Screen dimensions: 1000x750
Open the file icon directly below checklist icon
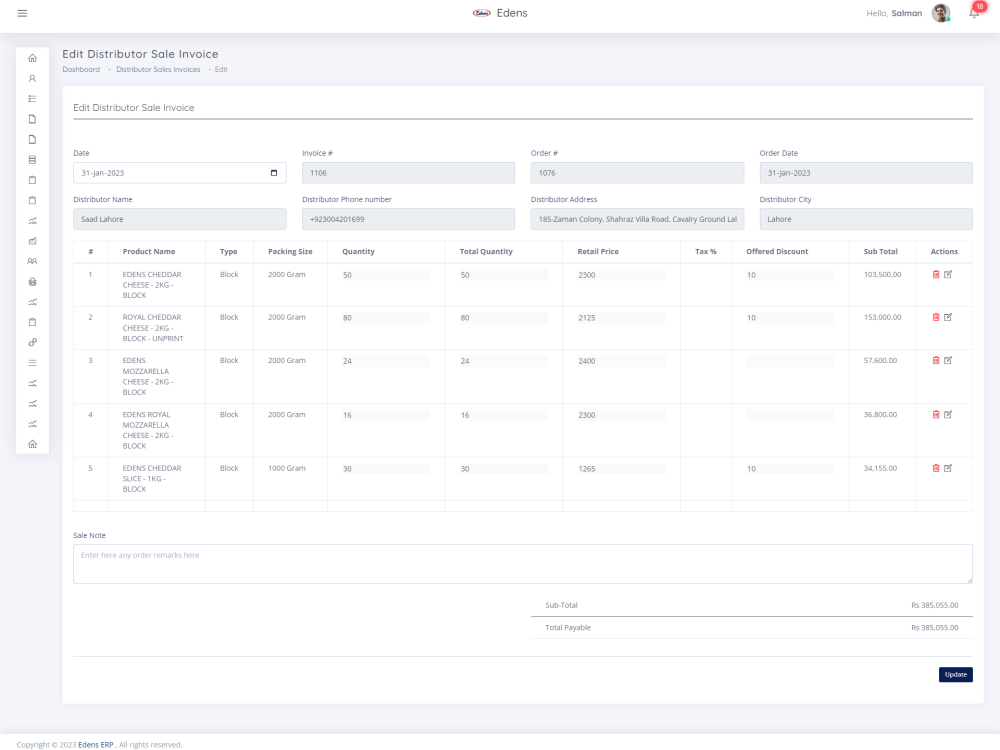[33, 119]
